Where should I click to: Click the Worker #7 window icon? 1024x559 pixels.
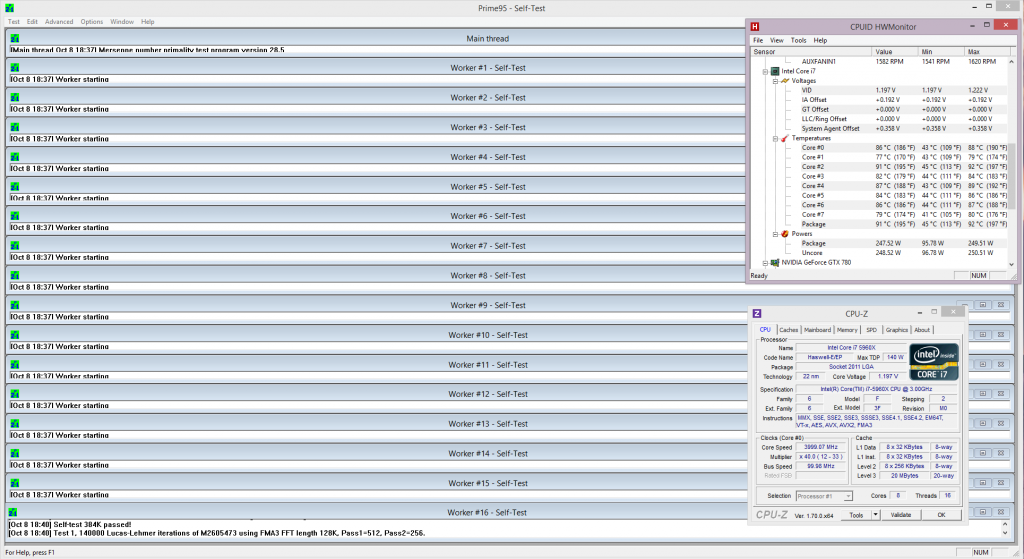tap(14, 246)
